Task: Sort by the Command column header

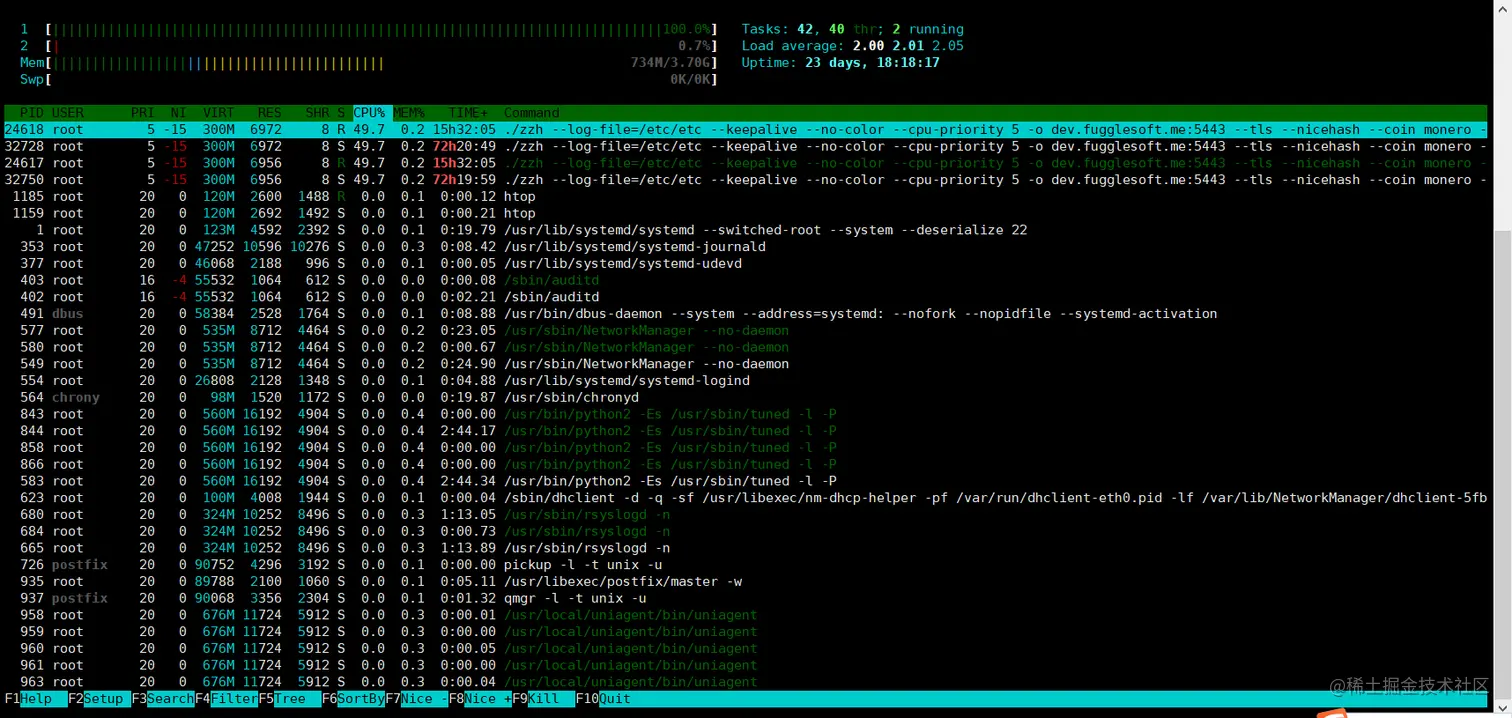Action: 532,113
